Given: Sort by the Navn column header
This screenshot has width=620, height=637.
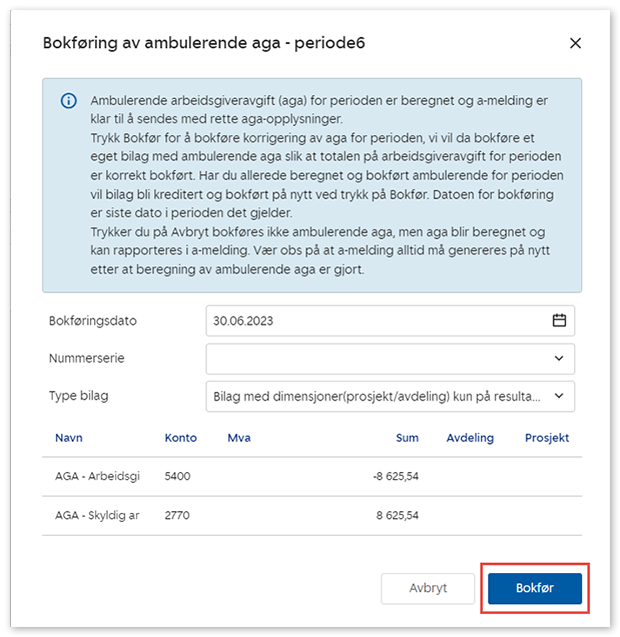Looking at the screenshot, I should click(x=69, y=438).
